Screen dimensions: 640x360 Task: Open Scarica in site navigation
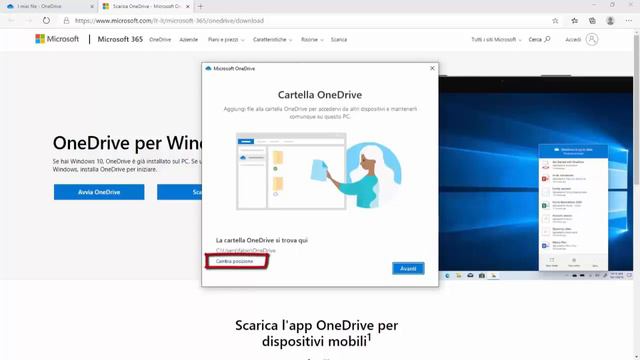339,40
